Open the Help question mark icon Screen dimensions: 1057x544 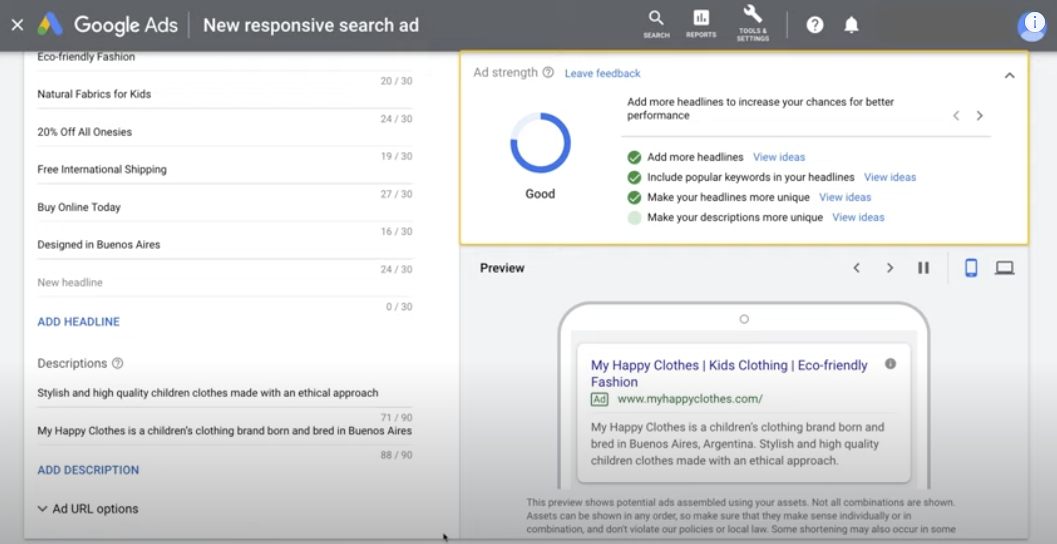815,25
